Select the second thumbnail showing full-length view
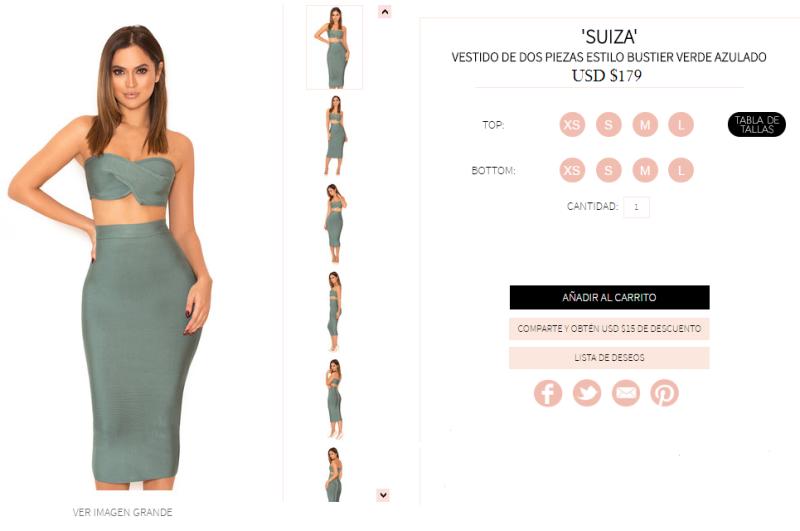 pyautogui.click(x=335, y=135)
